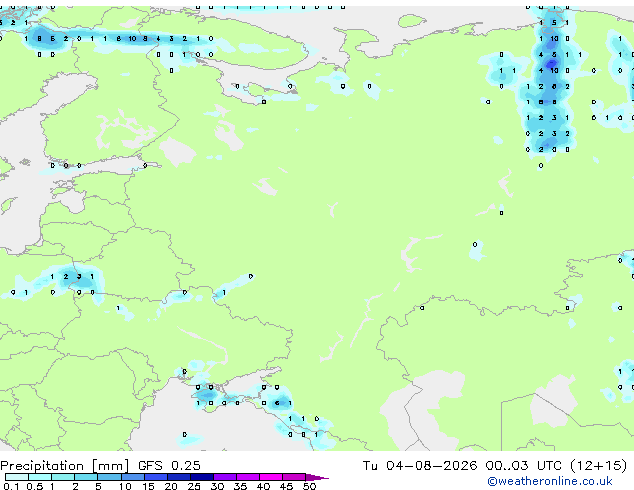Click the 'Precipitation [mm]' title text
The image size is (634, 490).
pyautogui.click(x=65, y=466)
